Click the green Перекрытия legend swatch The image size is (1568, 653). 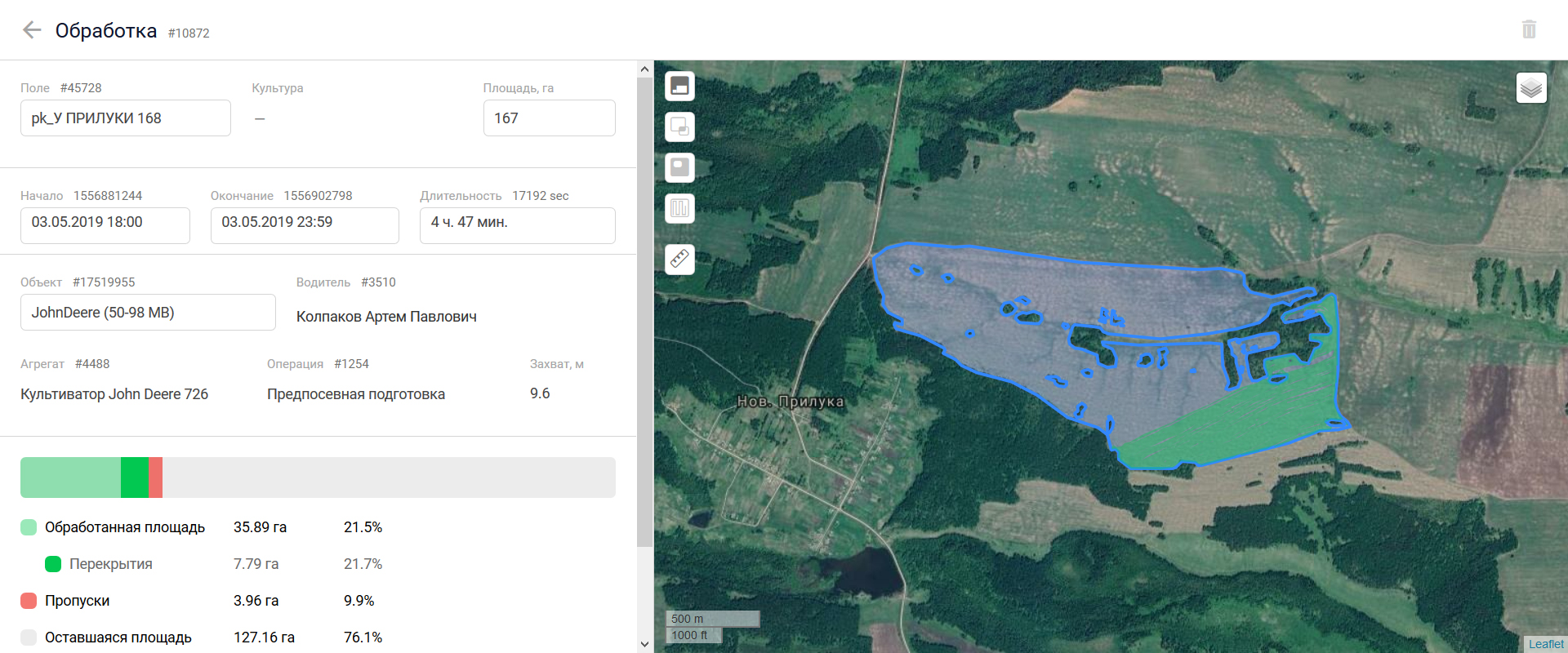pos(53,564)
